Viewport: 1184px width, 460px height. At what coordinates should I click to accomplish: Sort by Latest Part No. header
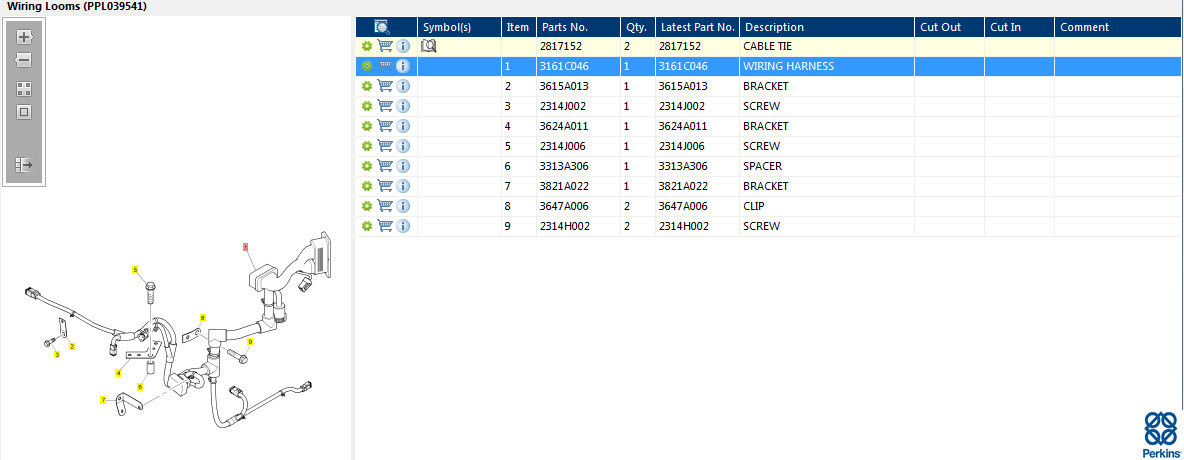pyautogui.click(x=697, y=27)
